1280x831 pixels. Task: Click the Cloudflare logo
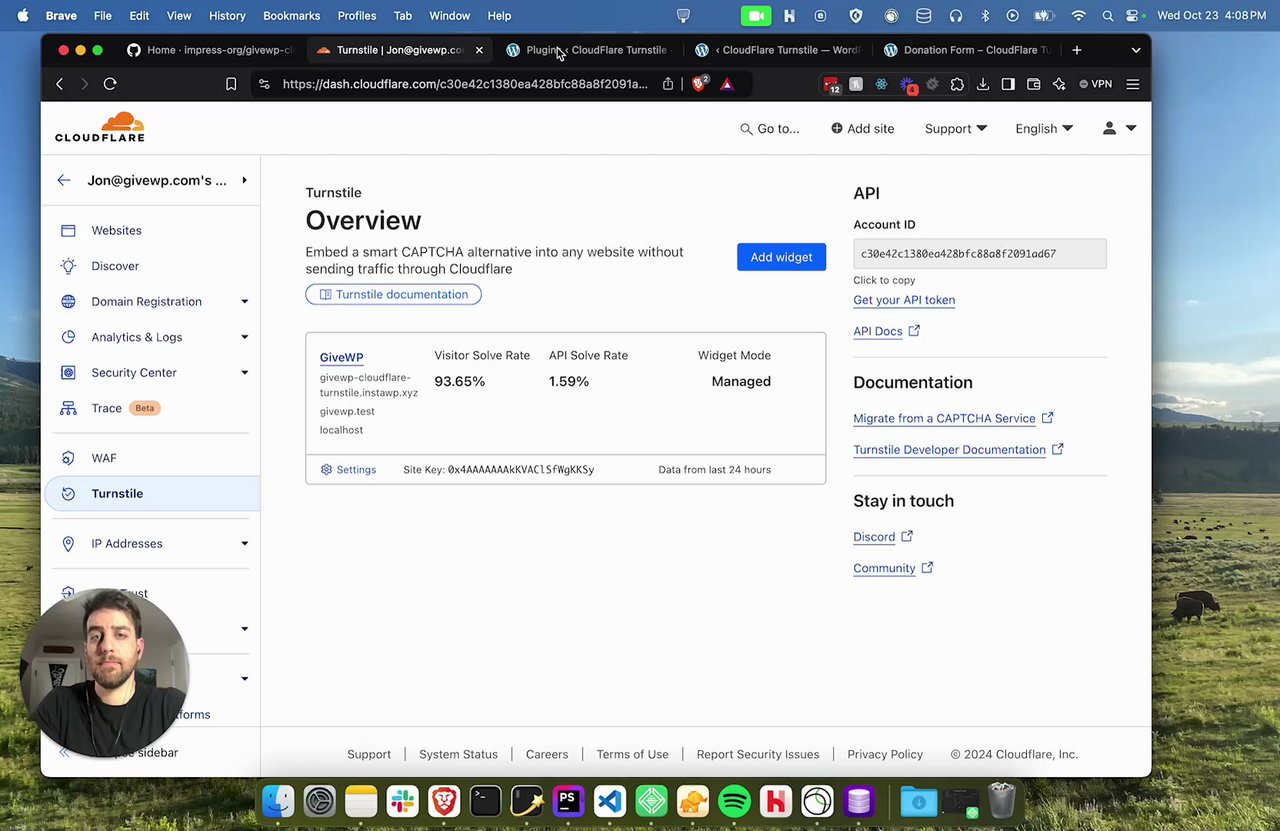point(100,127)
